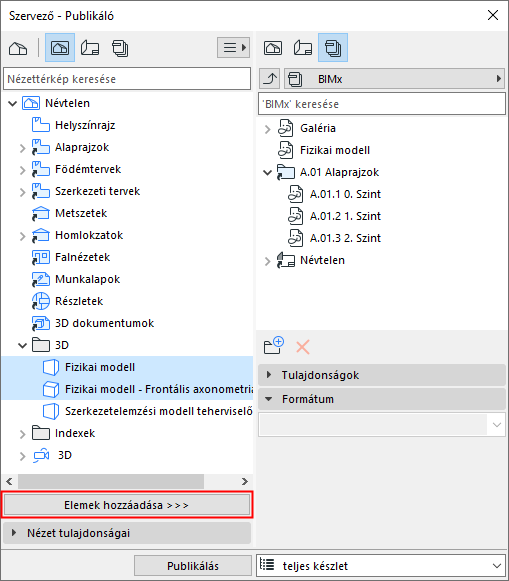Click the 3D camera icon at tree bottom
The width and height of the screenshot is (509, 581).
coord(41,455)
